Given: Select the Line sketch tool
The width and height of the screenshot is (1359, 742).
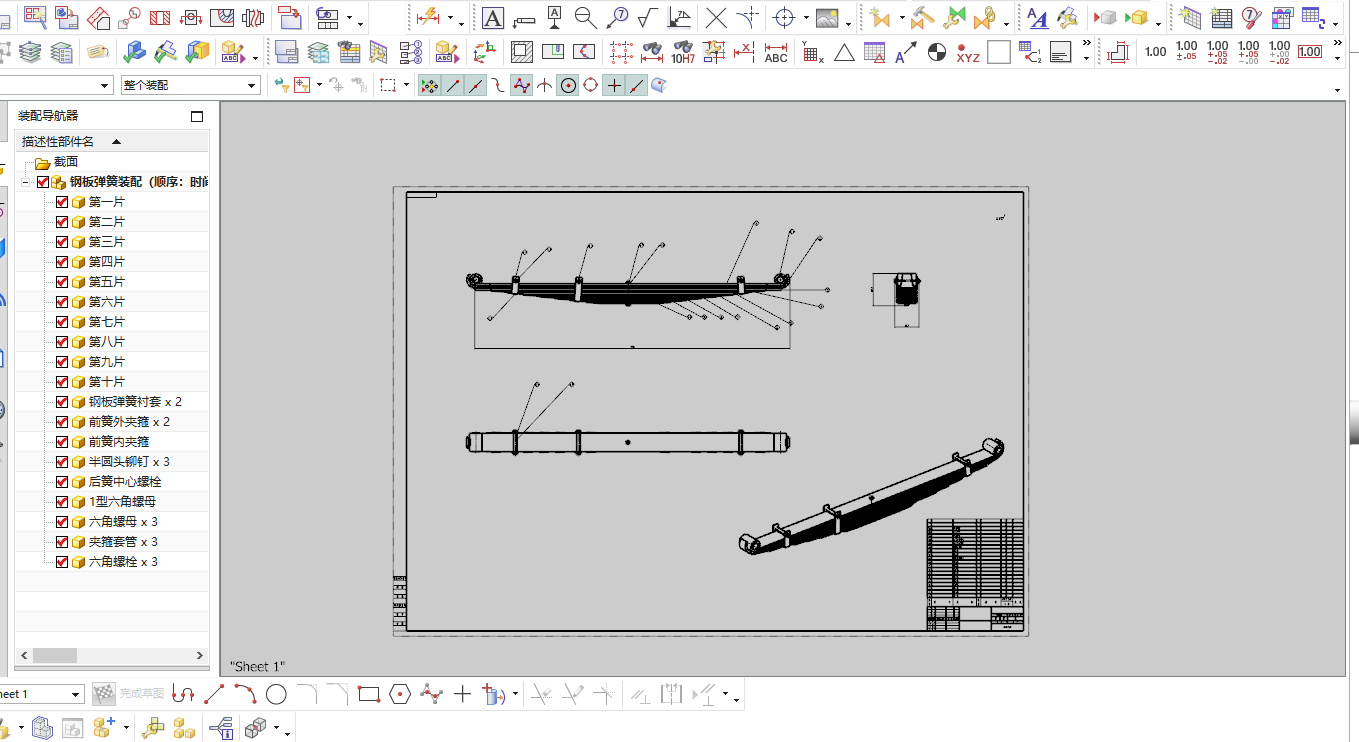Looking at the screenshot, I should point(214,694).
